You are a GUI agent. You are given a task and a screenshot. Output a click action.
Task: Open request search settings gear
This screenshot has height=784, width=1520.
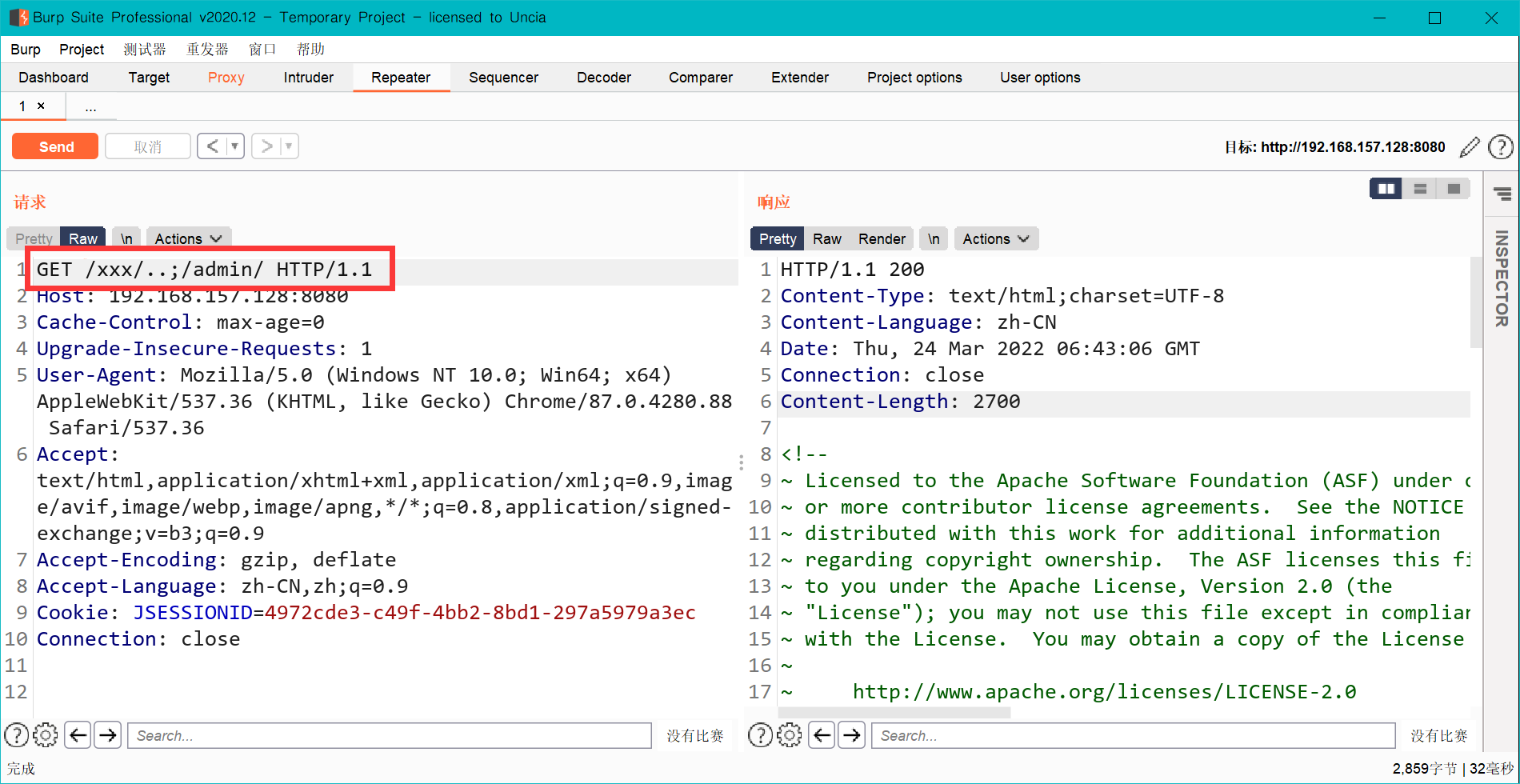46,734
